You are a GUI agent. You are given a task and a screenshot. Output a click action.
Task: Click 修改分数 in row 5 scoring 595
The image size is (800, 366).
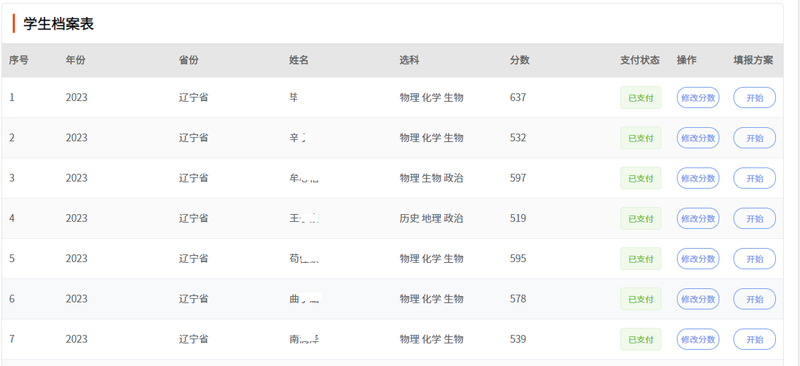698,259
